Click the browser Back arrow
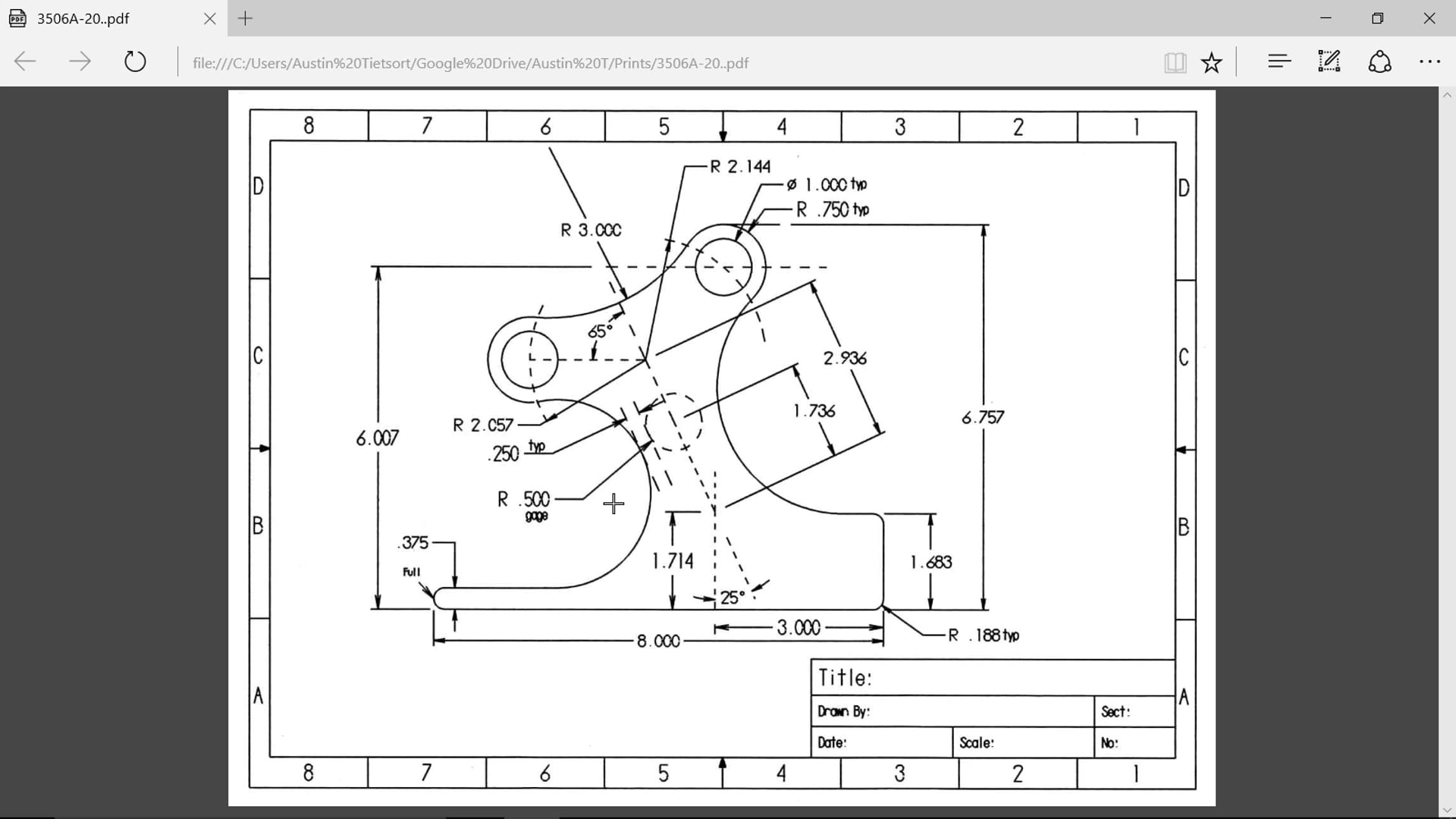This screenshot has width=1456, height=819. point(25,61)
